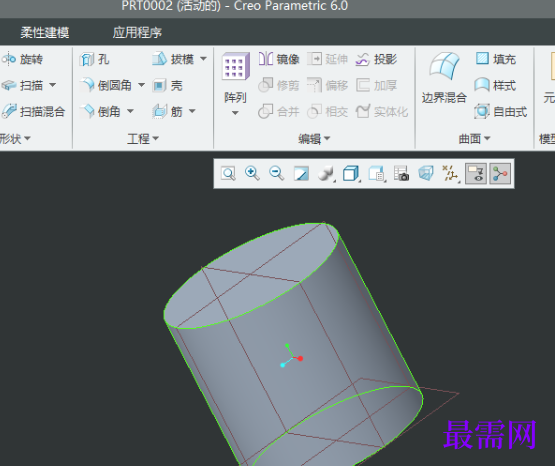This screenshot has height=466, width=555.
Task: Toggle the spin center display button
Action: point(500,173)
